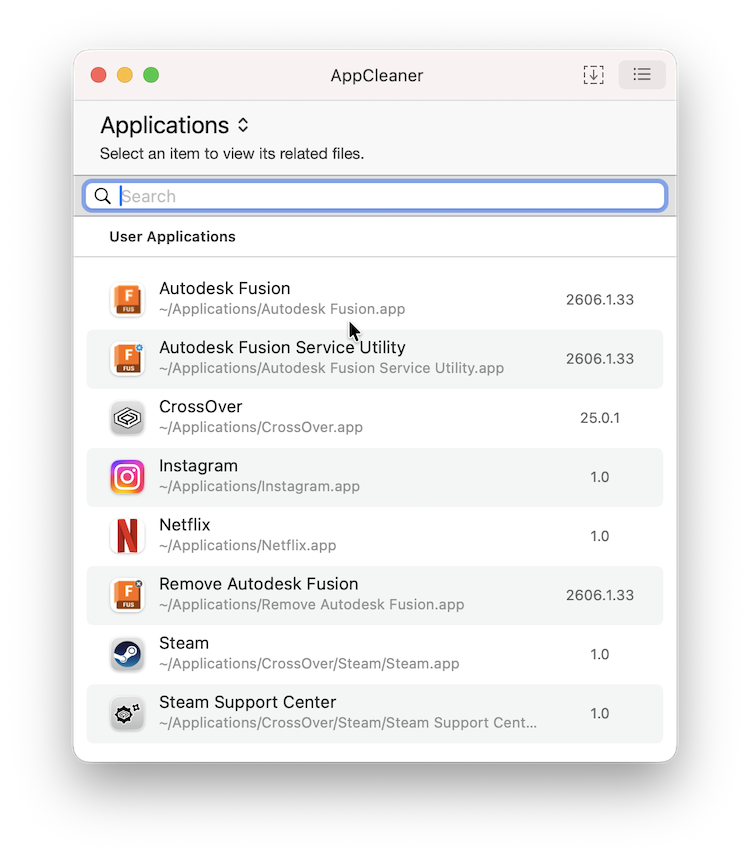Click the Autodesk Fusion app icon
This screenshot has width=750, height=859.
pyautogui.click(x=127, y=300)
